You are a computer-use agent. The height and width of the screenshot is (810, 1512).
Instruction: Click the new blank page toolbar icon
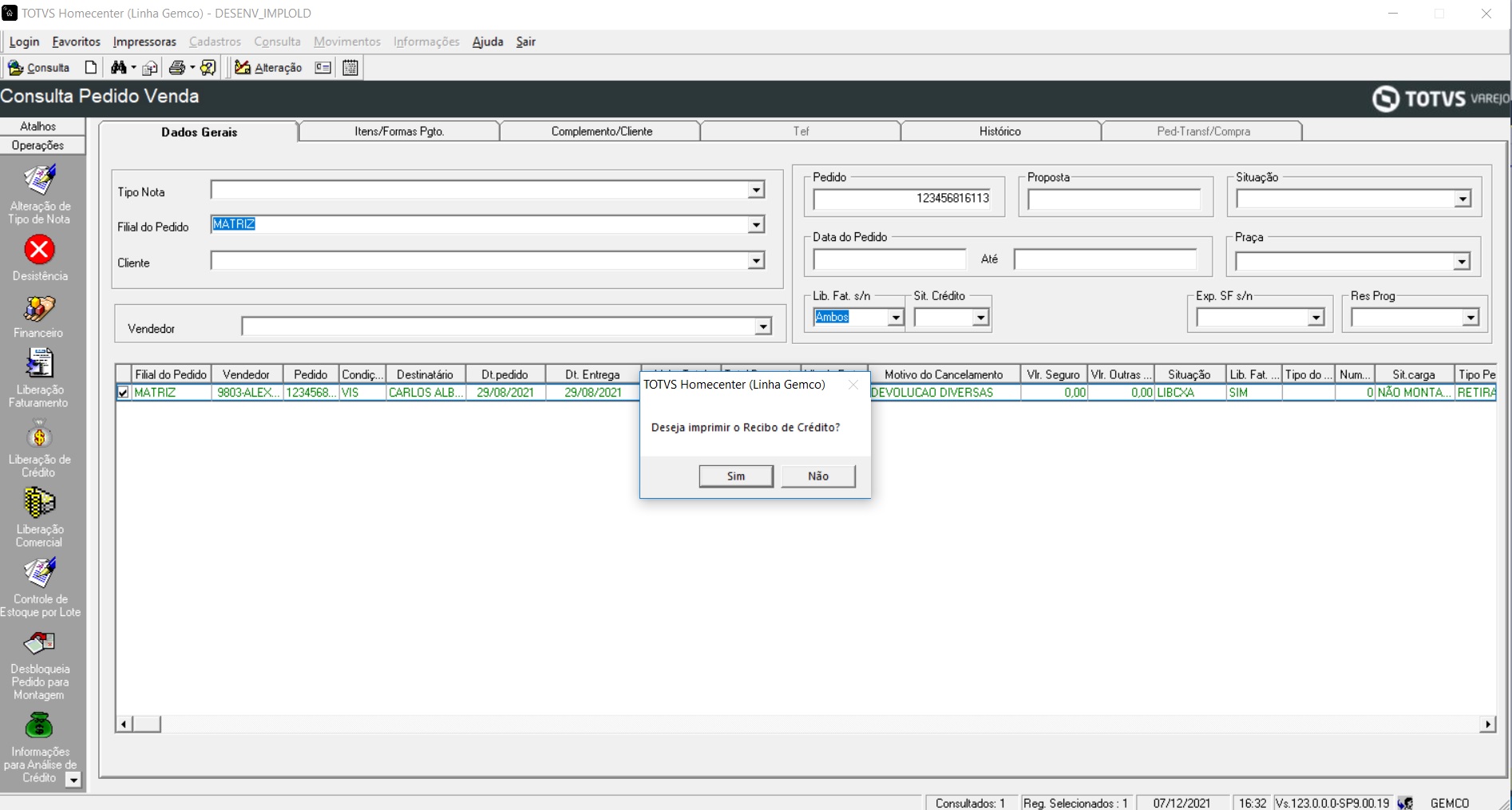tap(91, 68)
